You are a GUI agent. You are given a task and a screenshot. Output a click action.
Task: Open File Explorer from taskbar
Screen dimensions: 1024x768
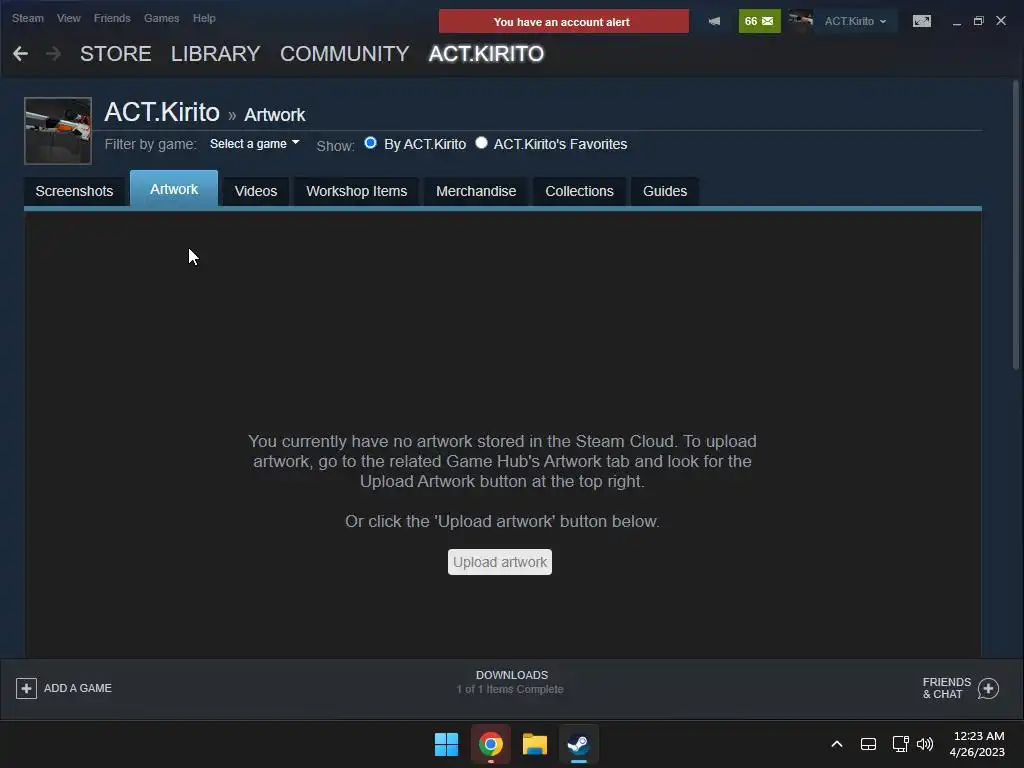(x=534, y=744)
